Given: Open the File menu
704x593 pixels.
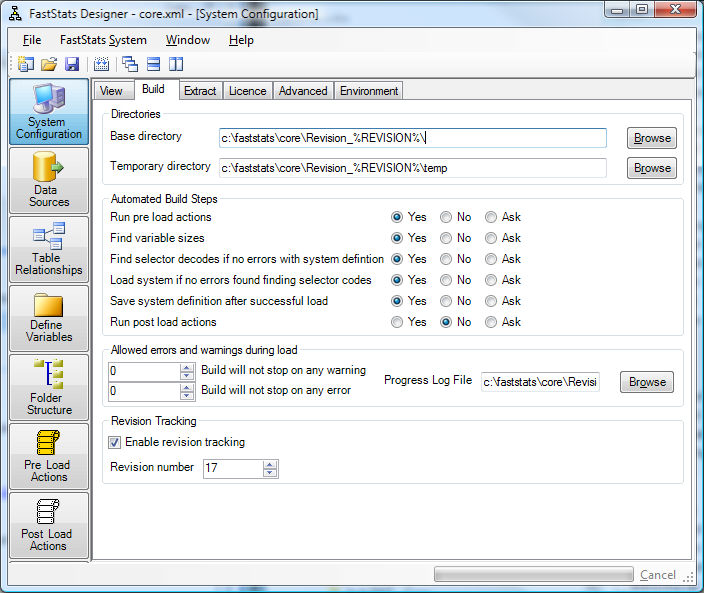Looking at the screenshot, I should point(32,40).
